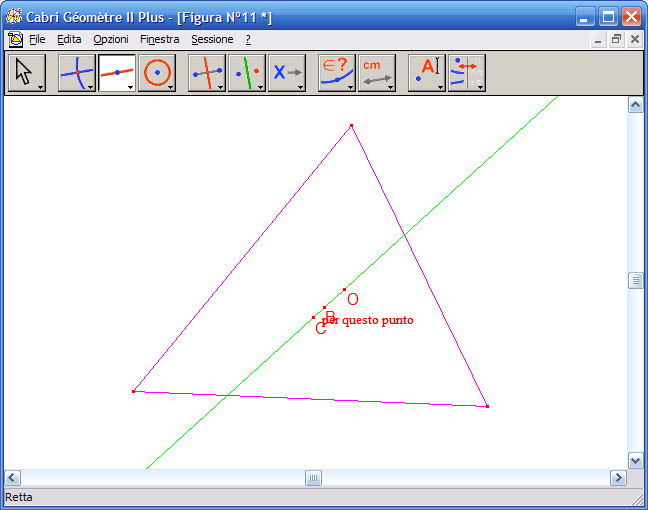Image resolution: width=648 pixels, height=510 pixels.
Task: Click the horizontal scrollbar right arrow
Action: click(618, 478)
